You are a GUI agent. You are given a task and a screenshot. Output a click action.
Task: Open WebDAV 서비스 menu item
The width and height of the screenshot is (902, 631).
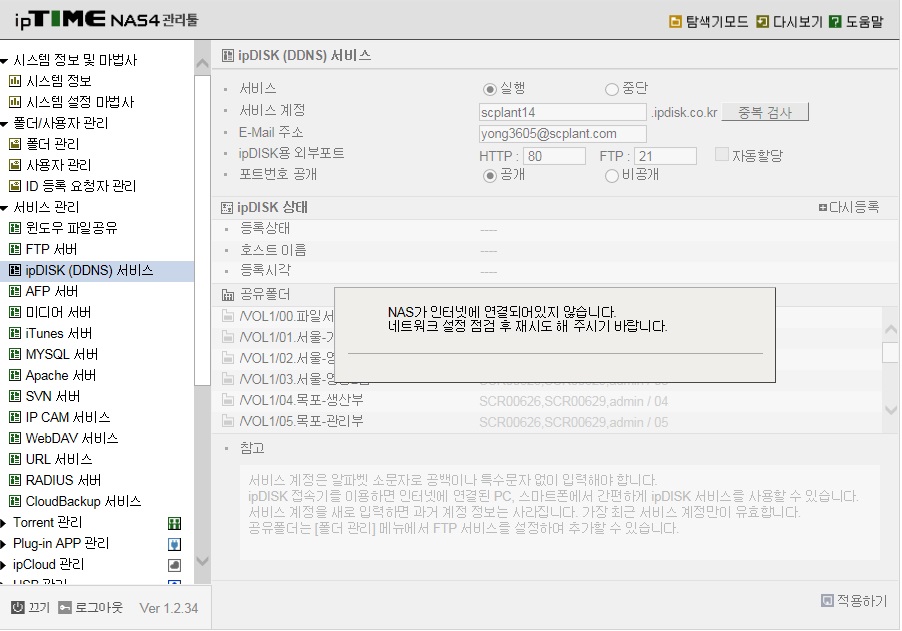(x=72, y=438)
